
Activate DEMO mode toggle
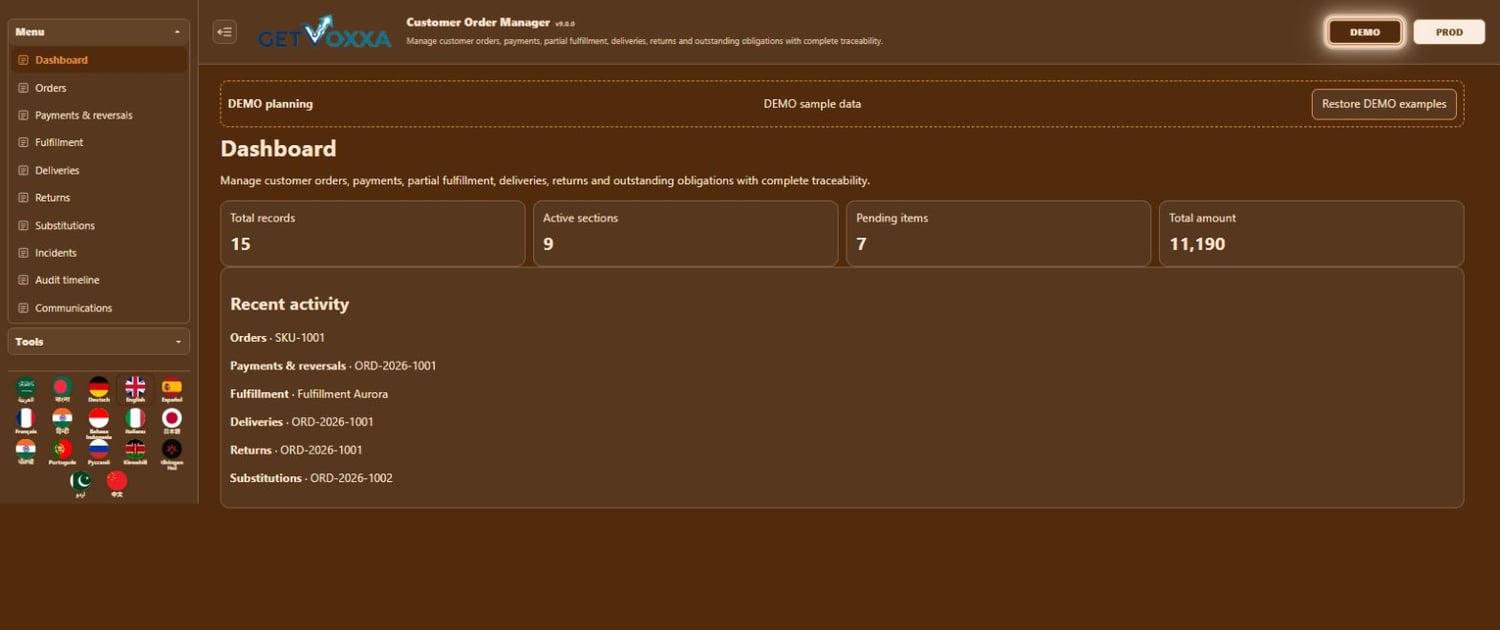pyautogui.click(x=1365, y=32)
